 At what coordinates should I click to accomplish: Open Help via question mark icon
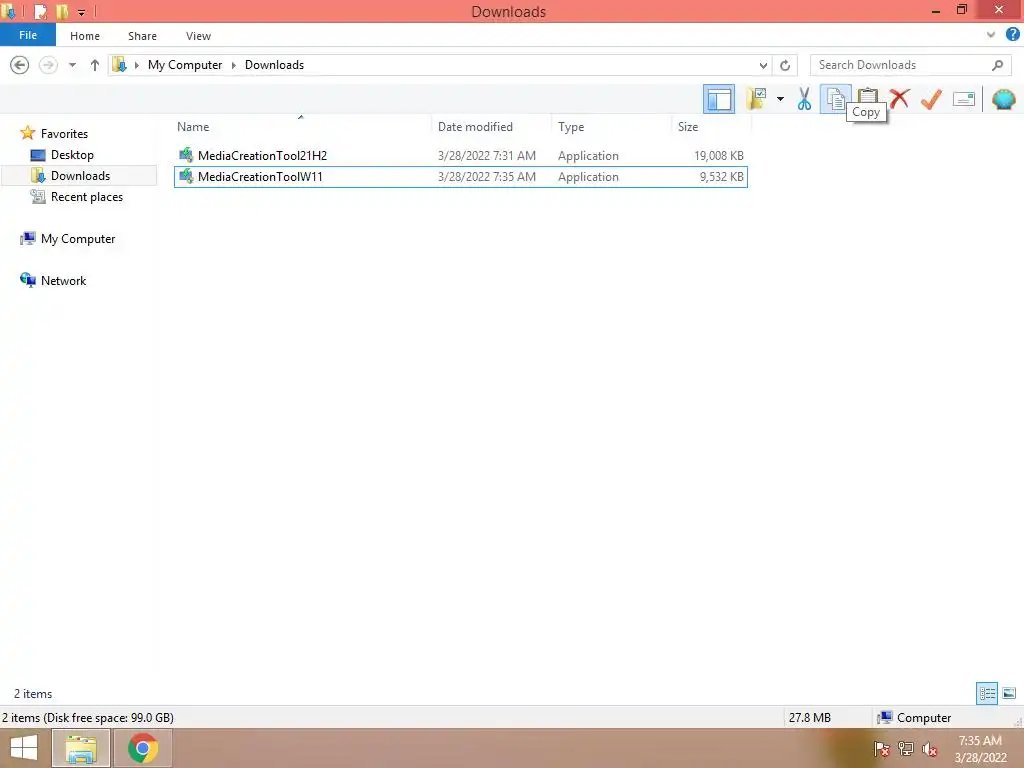pos(1012,35)
